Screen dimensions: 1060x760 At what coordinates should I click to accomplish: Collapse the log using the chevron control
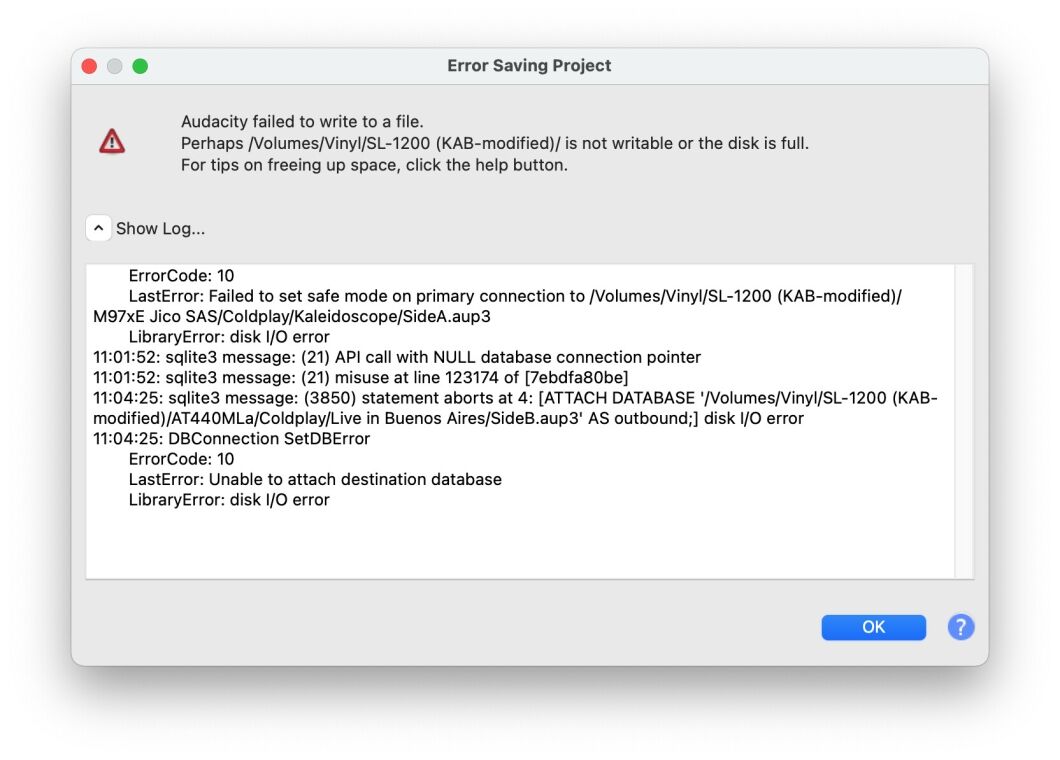(x=98, y=227)
